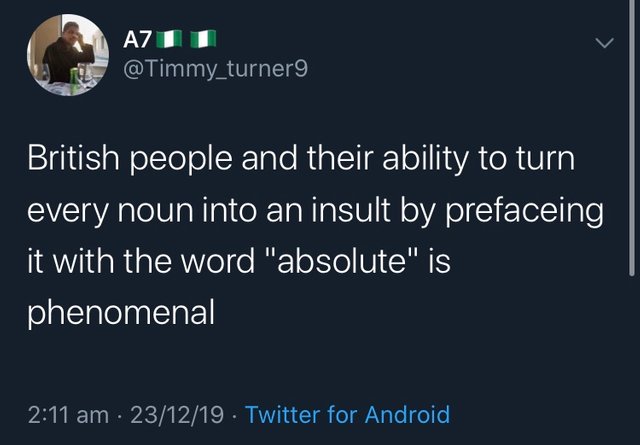Click the second Nigerian flag emoji
This screenshot has height=445, width=640.
click(205, 40)
